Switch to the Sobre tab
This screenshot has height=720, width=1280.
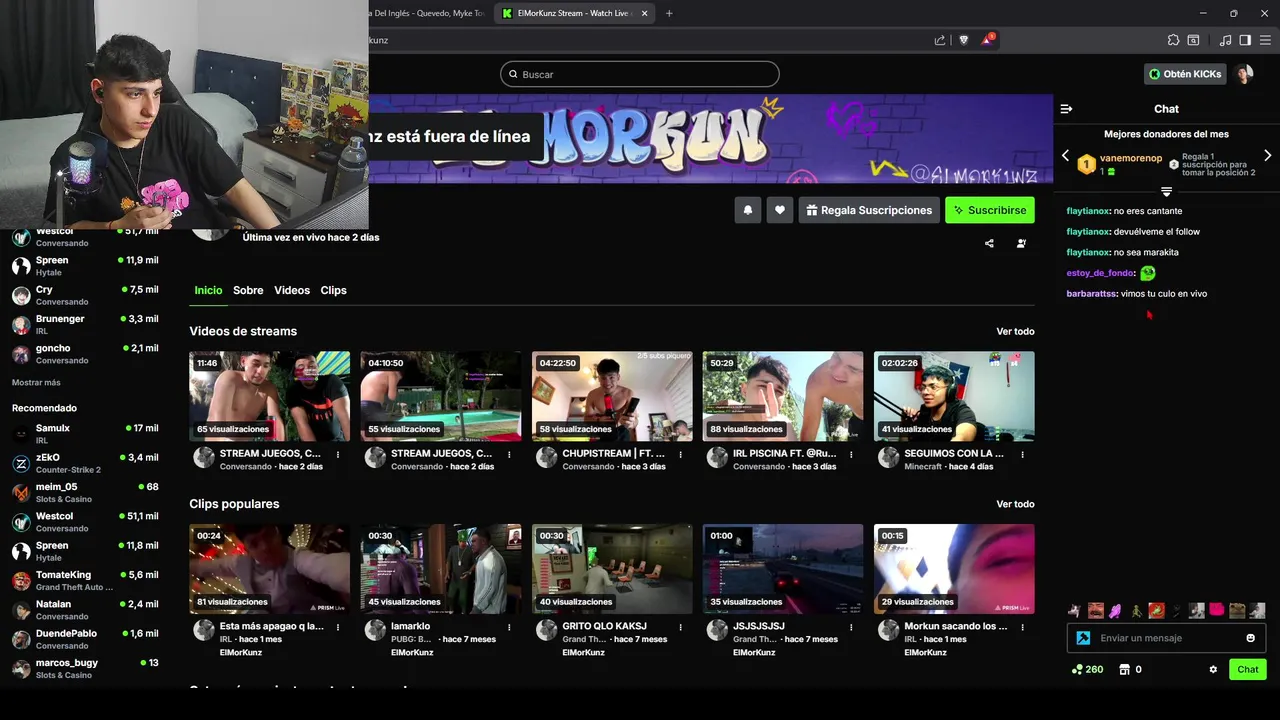248,290
